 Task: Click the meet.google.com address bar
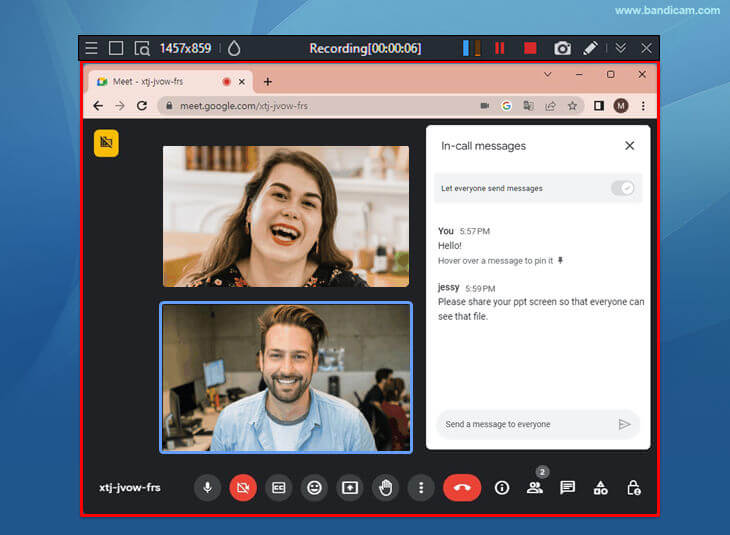pos(321,106)
